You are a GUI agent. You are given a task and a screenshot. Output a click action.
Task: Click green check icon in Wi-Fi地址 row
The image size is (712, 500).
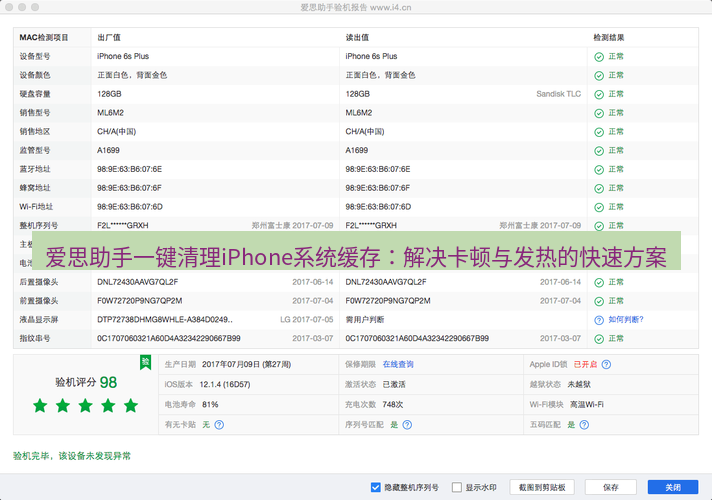tap(599, 208)
